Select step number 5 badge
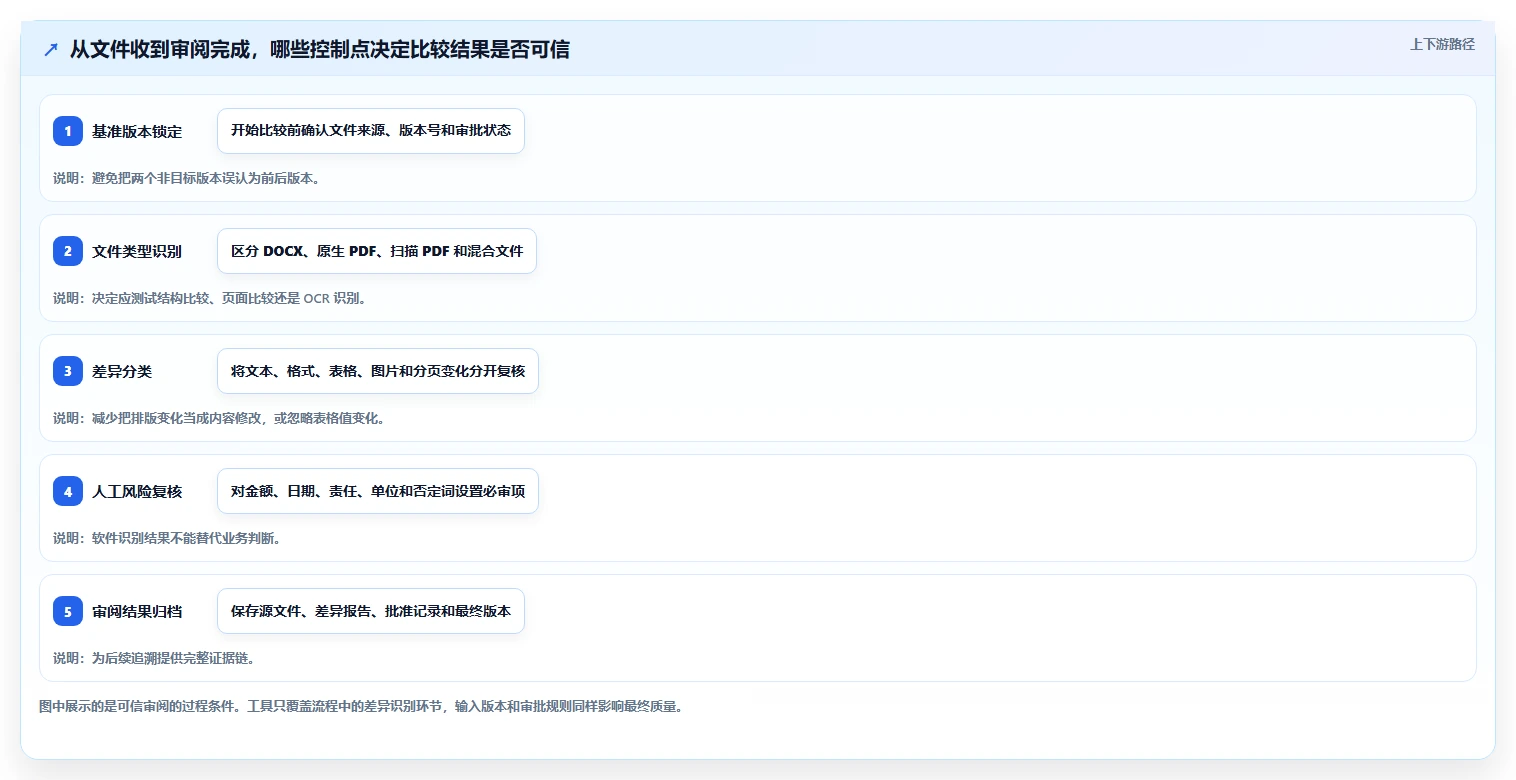This screenshot has width=1516, height=780. click(x=68, y=611)
